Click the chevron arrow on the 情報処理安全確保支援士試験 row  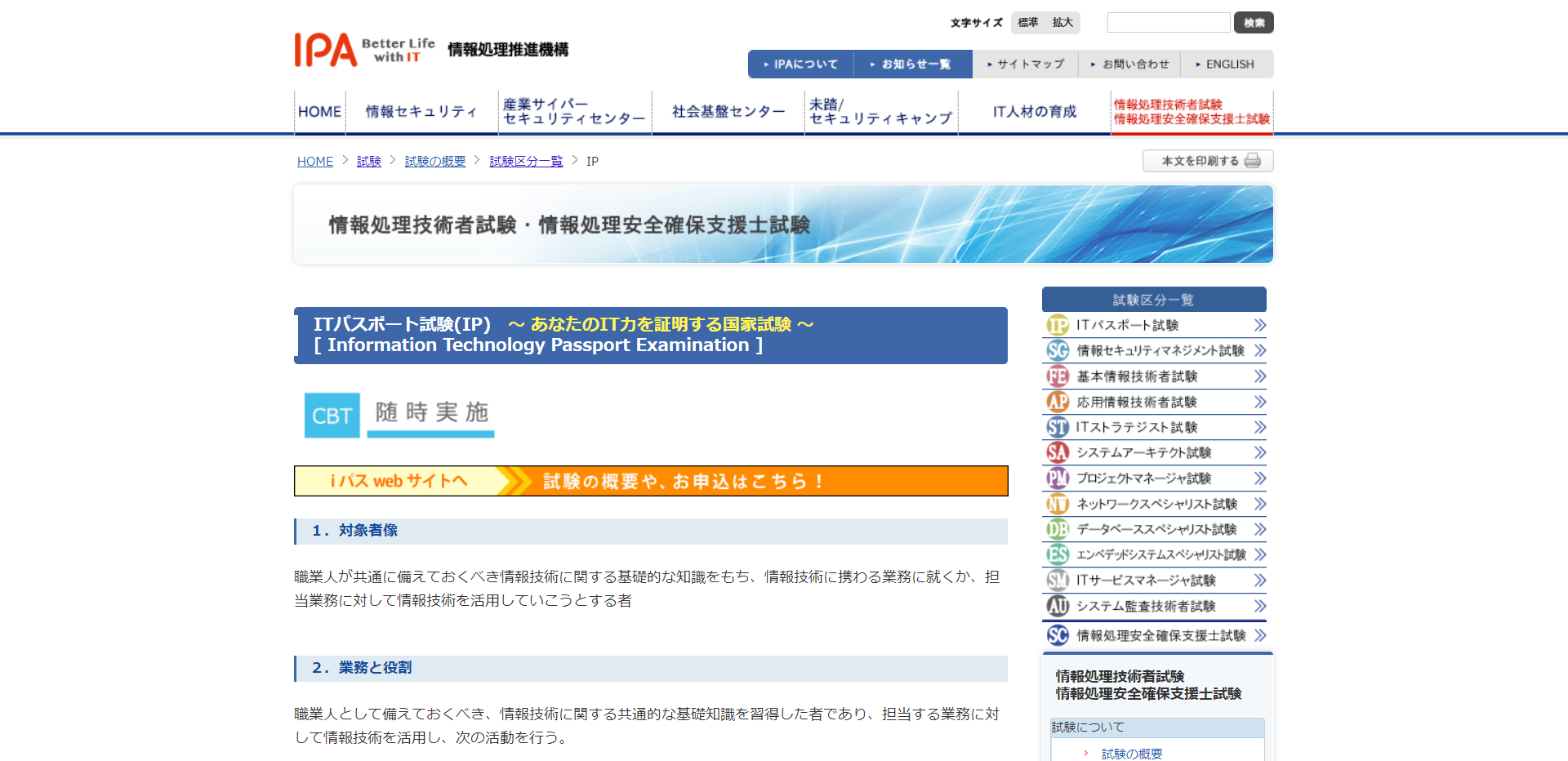[x=1260, y=635]
